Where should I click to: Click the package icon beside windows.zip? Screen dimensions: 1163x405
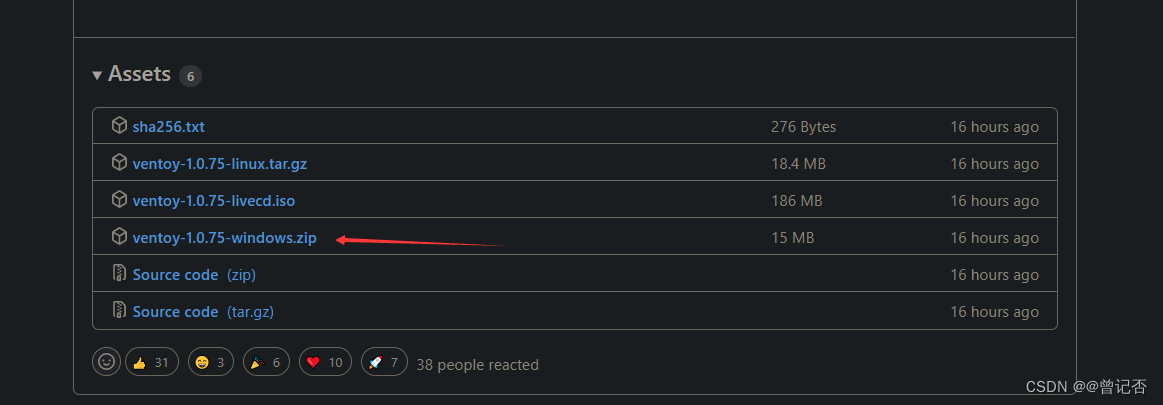coord(119,237)
